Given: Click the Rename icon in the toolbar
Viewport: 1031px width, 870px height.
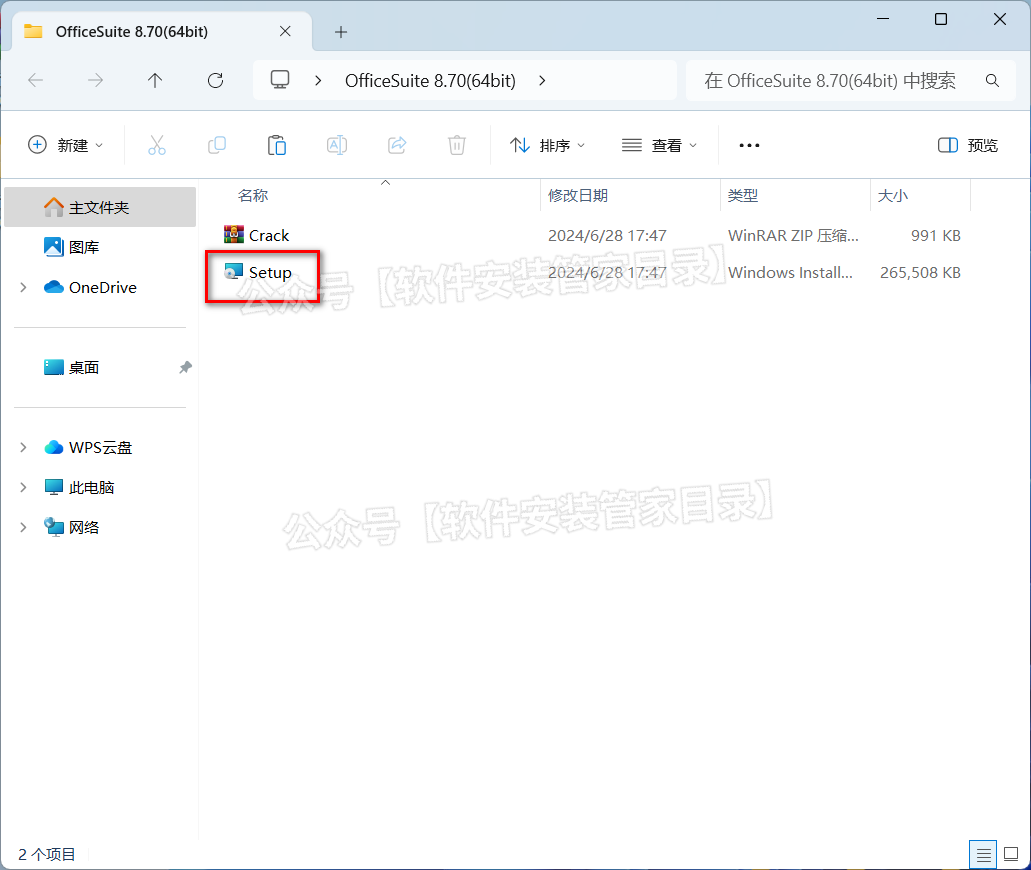Looking at the screenshot, I should (x=337, y=145).
